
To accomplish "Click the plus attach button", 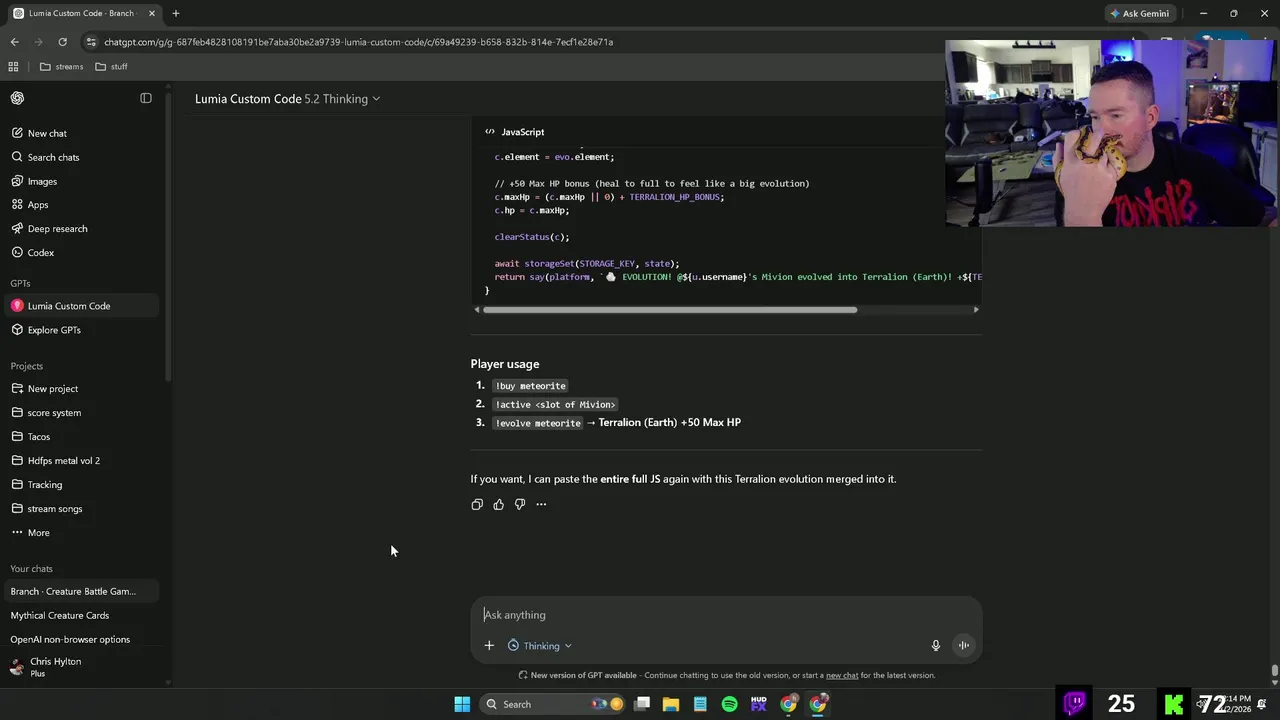I will tap(489, 646).
